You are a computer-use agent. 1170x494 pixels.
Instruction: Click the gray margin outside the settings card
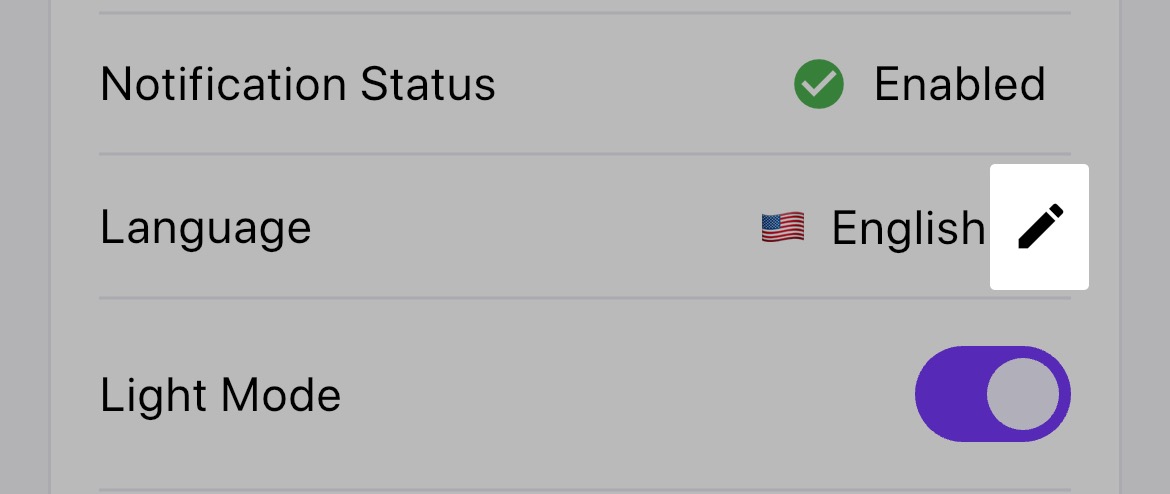point(24,246)
